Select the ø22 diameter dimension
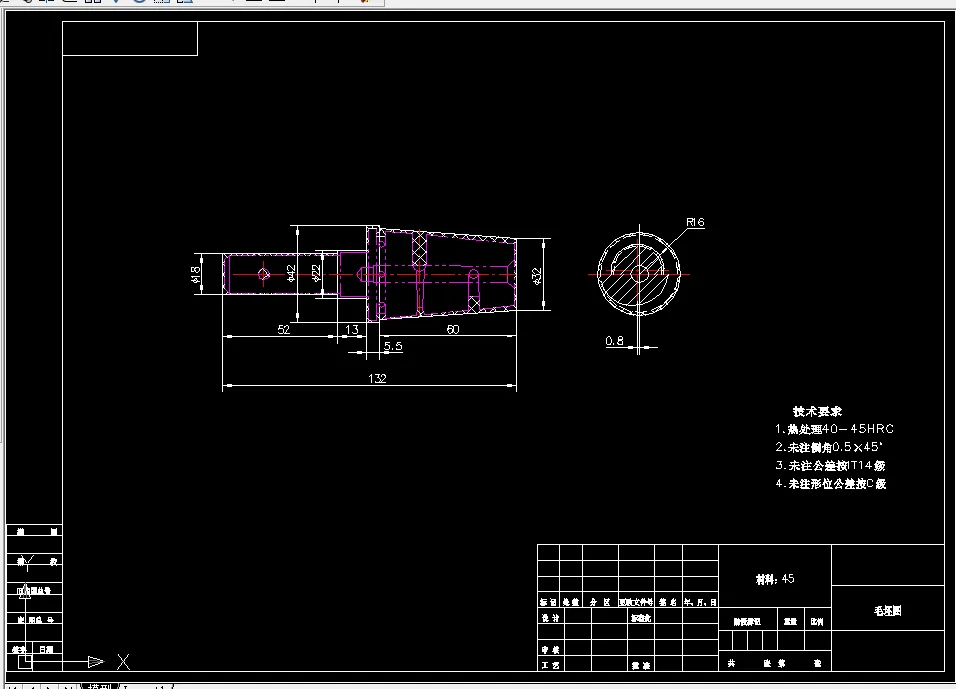This screenshot has width=956, height=689. pos(316,273)
